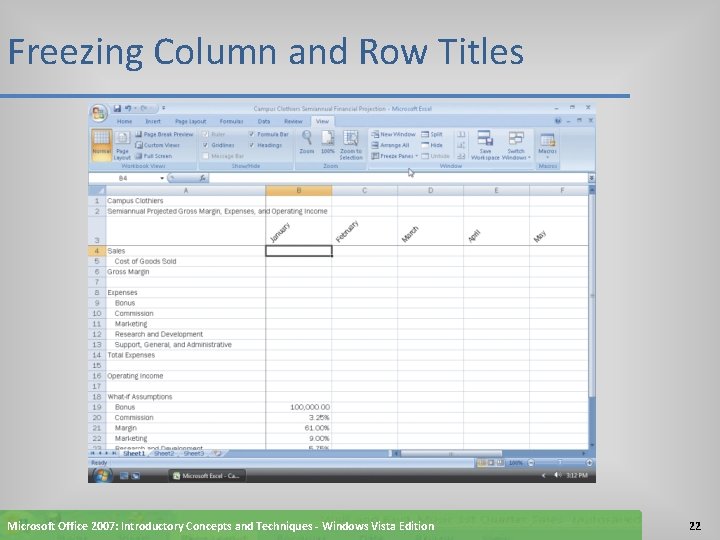
Task: Open the Data ribbon tab
Action: (264, 121)
